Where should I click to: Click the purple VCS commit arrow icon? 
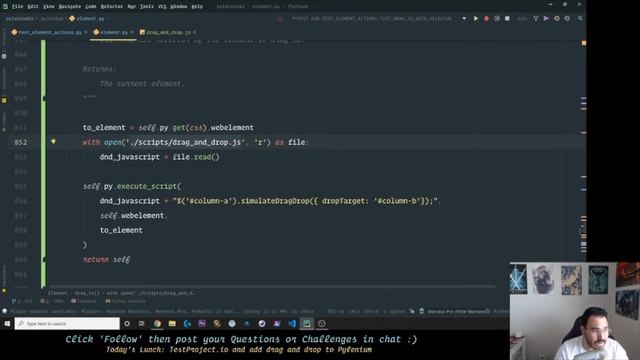(x=546, y=18)
